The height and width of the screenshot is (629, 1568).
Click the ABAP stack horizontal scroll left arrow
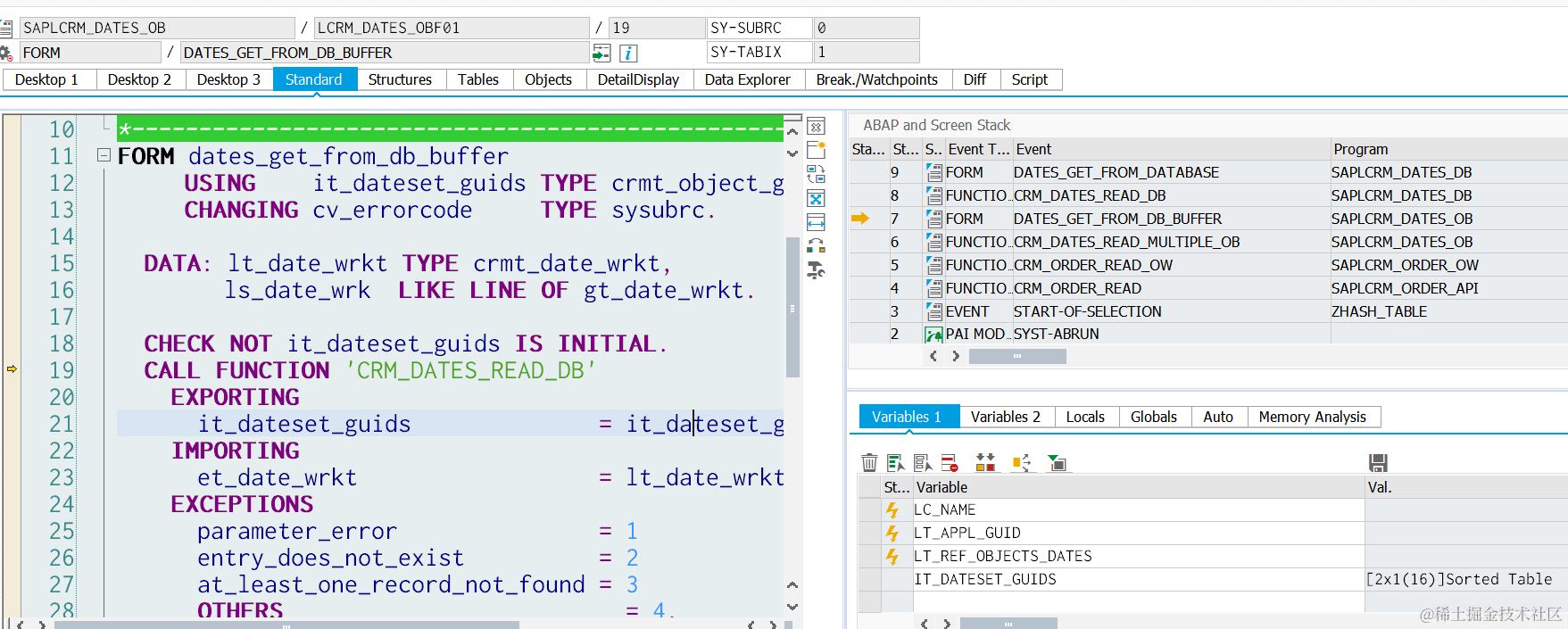pos(933,356)
